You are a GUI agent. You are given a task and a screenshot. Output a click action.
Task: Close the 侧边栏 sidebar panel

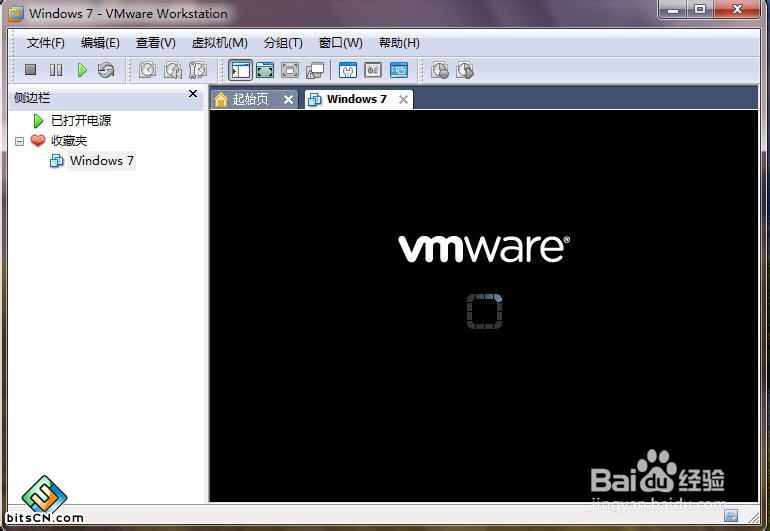click(193, 93)
